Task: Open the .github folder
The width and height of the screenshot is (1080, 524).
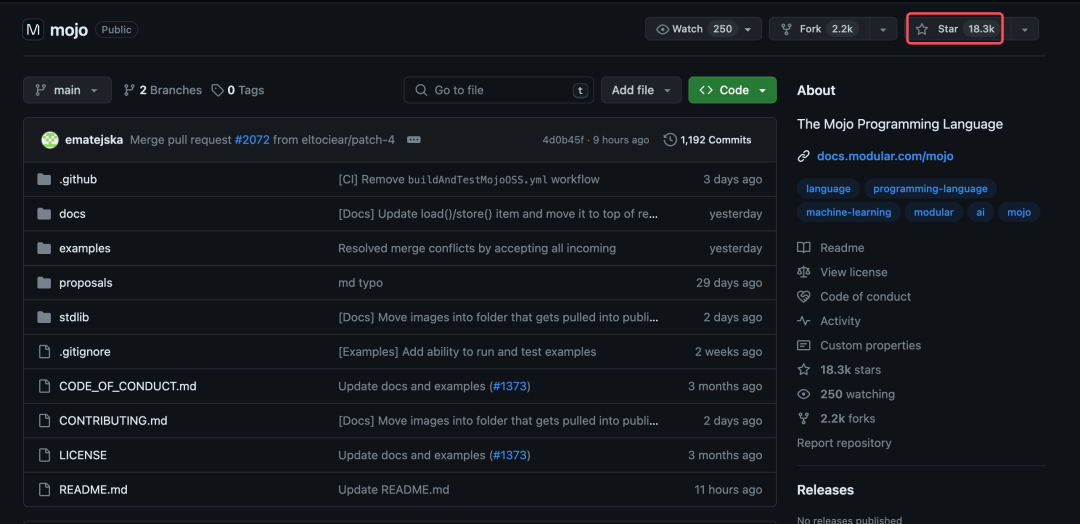Action: tap(78, 180)
